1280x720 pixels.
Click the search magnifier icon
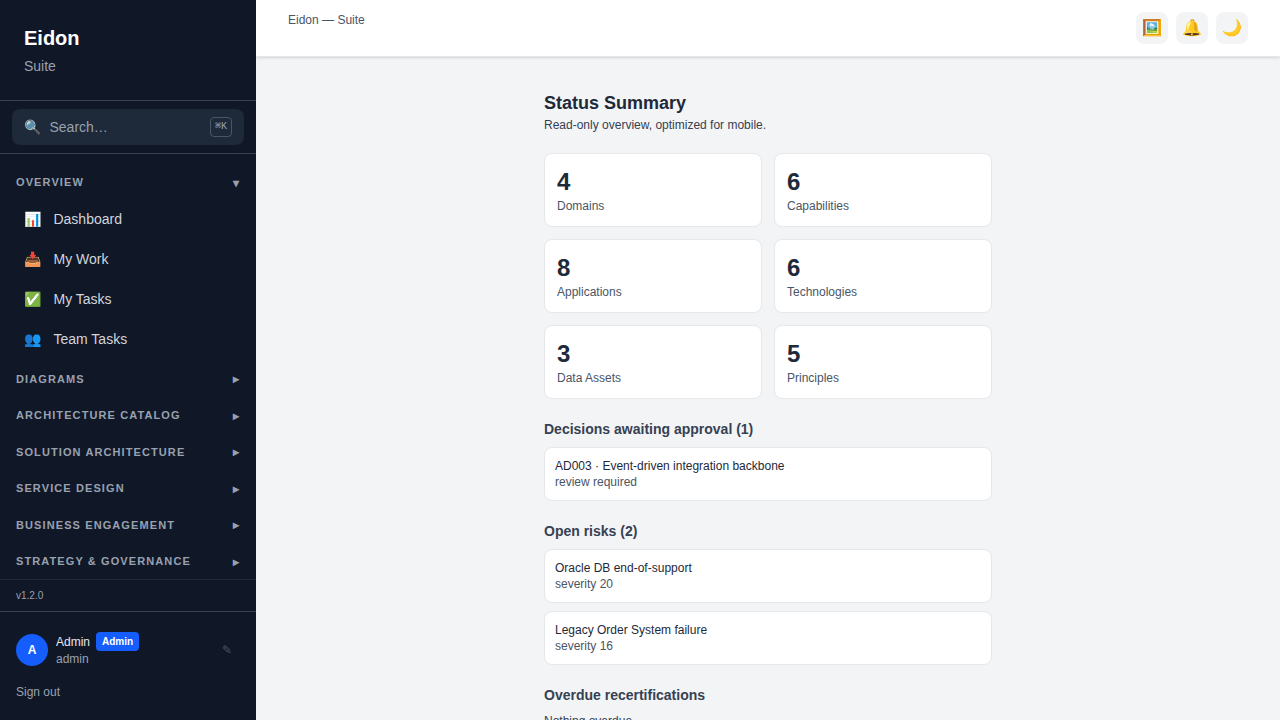33,127
